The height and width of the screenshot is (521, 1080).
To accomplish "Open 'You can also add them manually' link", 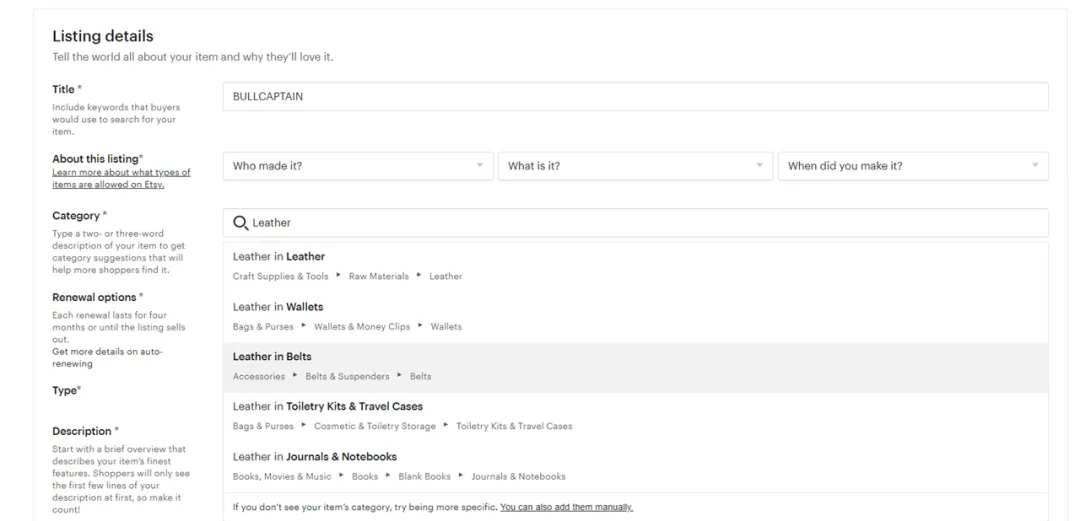I will (566, 507).
